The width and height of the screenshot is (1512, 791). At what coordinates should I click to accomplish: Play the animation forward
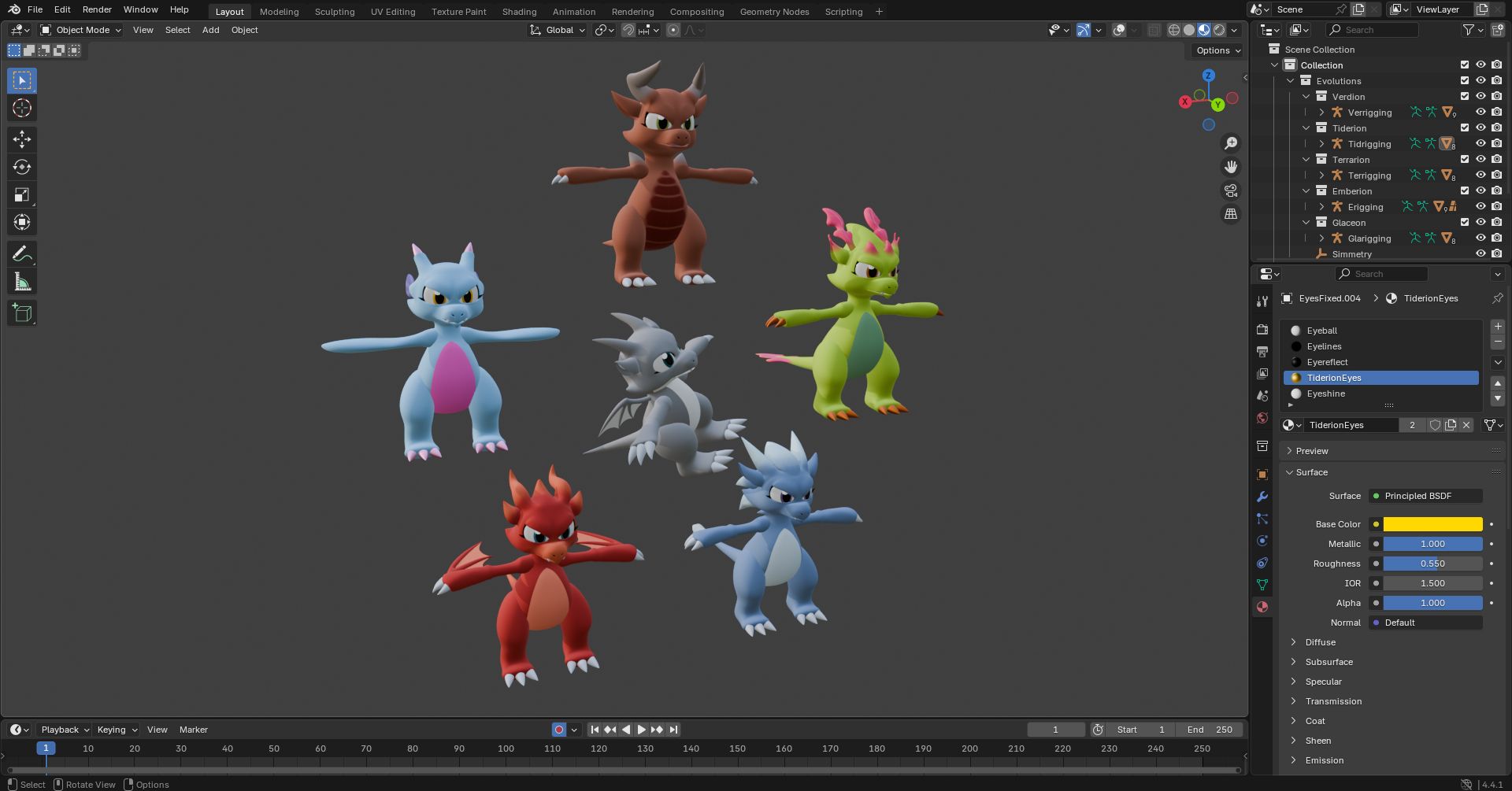coord(641,730)
